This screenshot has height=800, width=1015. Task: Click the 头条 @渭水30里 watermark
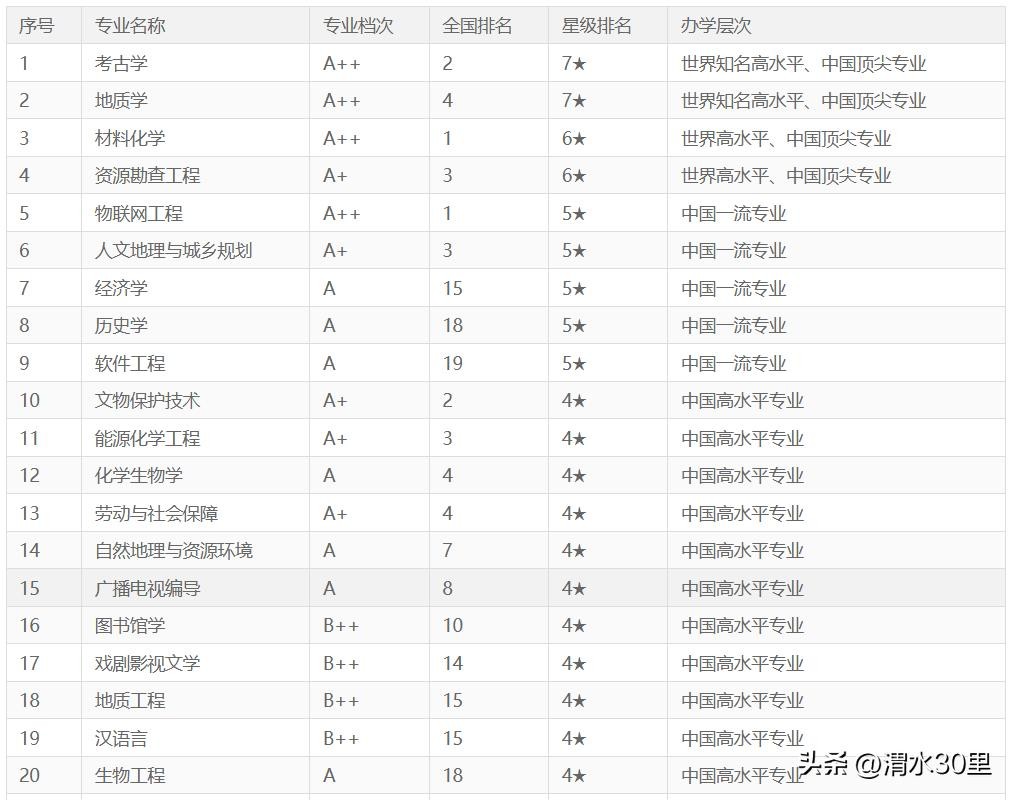pyautogui.click(x=894, y=765)
